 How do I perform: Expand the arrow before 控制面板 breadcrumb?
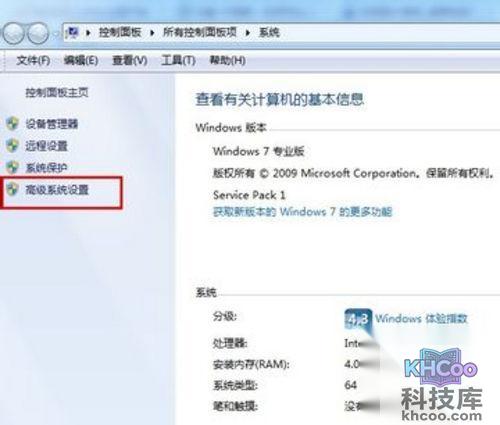(x=88, y=33)
